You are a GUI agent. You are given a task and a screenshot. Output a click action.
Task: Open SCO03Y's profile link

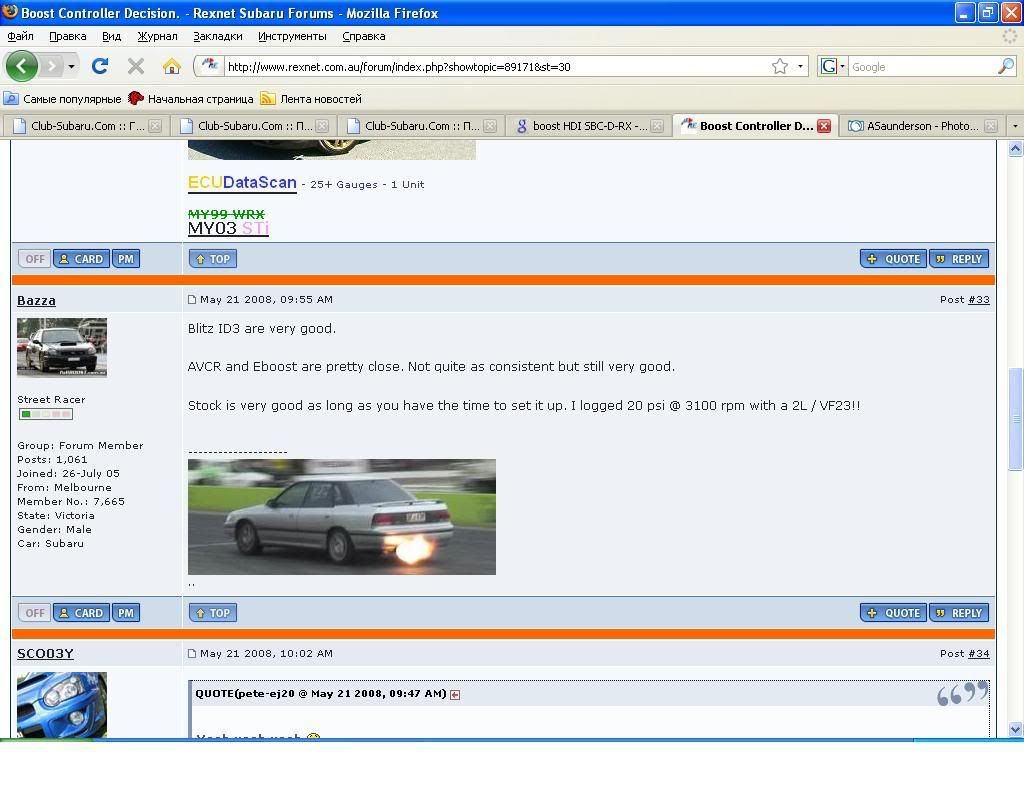click(45, 654)
